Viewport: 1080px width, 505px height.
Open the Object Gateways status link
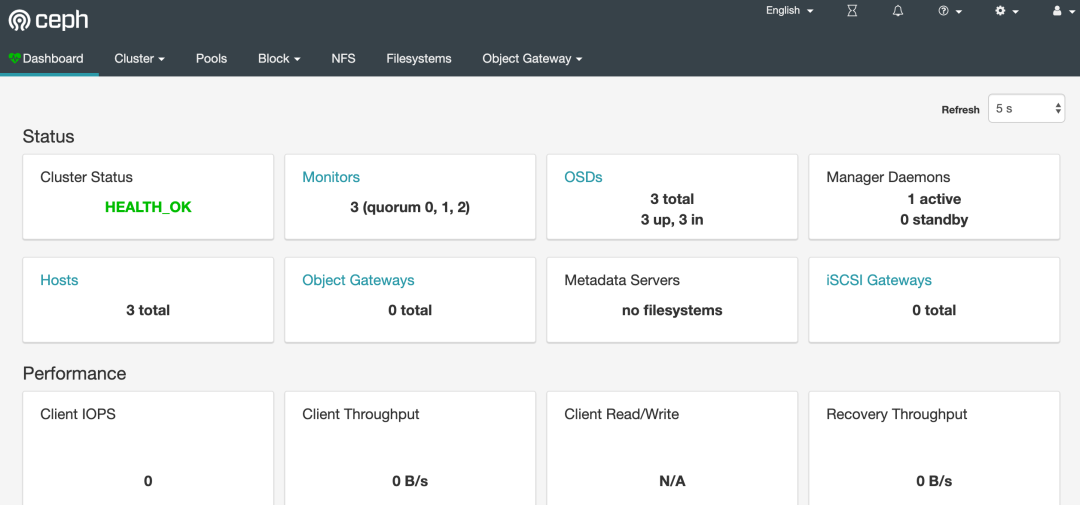[x=358, y=280]
